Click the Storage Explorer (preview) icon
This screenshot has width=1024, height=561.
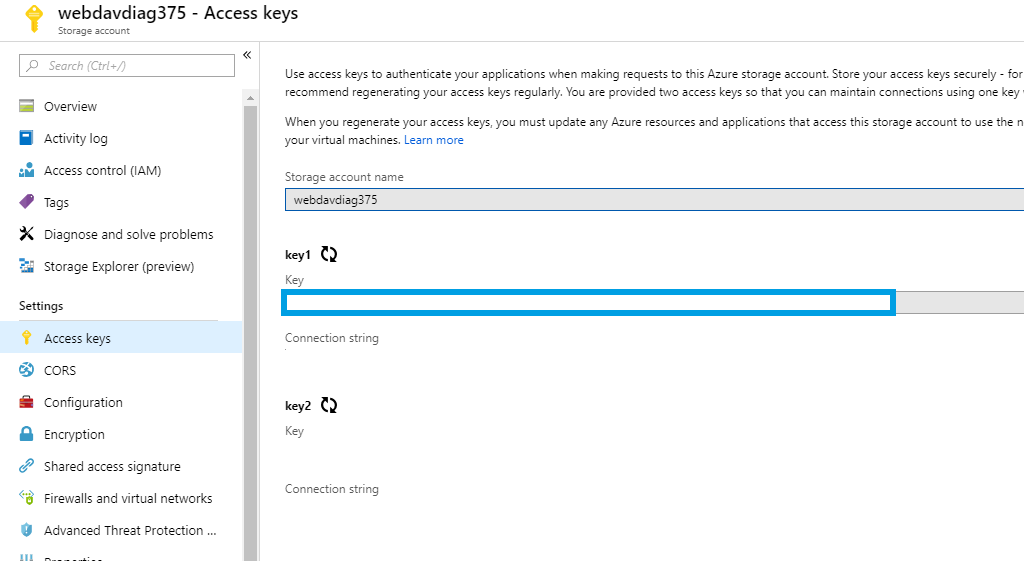[x=27, y=267]
